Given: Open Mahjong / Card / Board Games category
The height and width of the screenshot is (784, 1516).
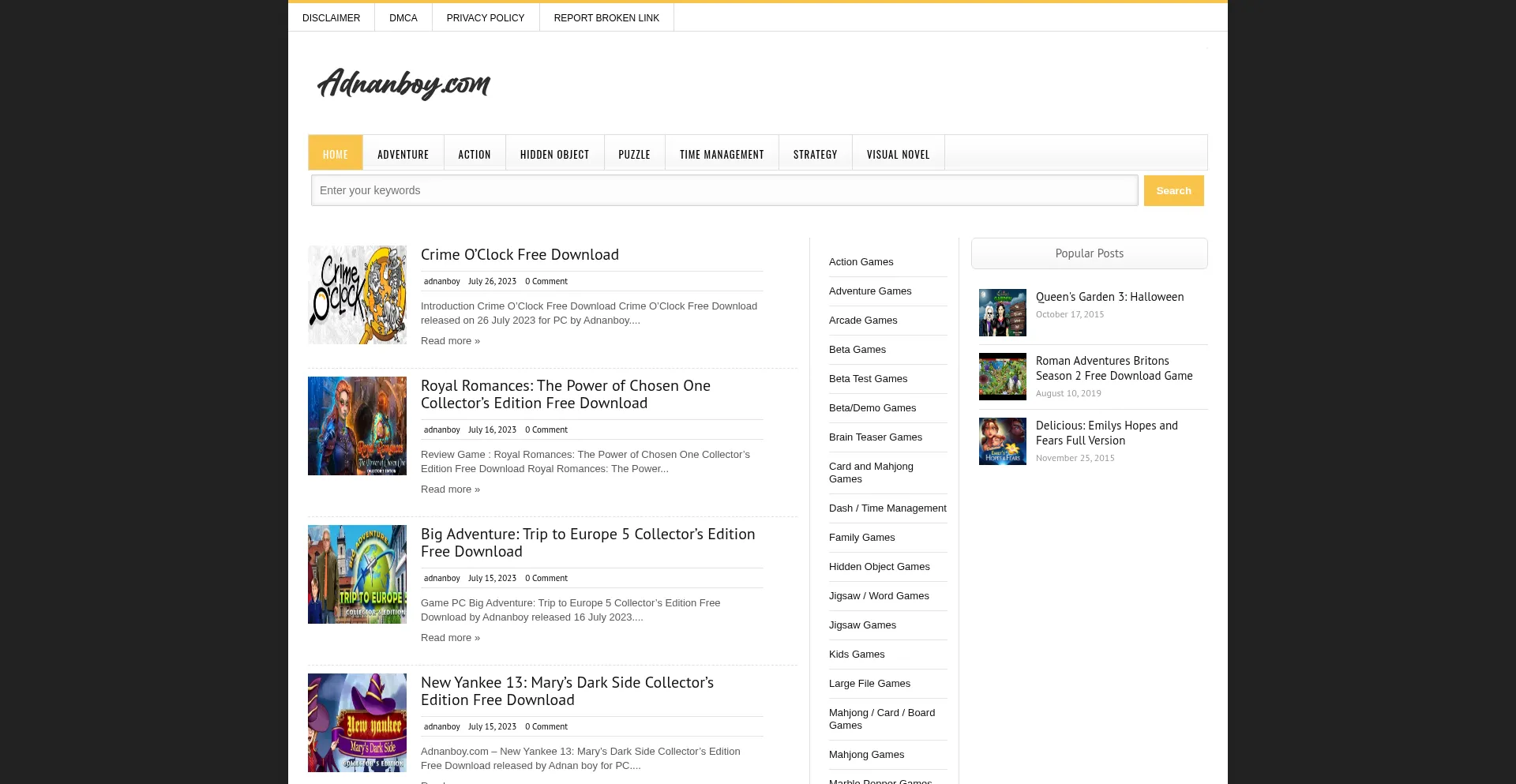Looking at the screenshot, I should pyautogui.click(x=882, y=718).
